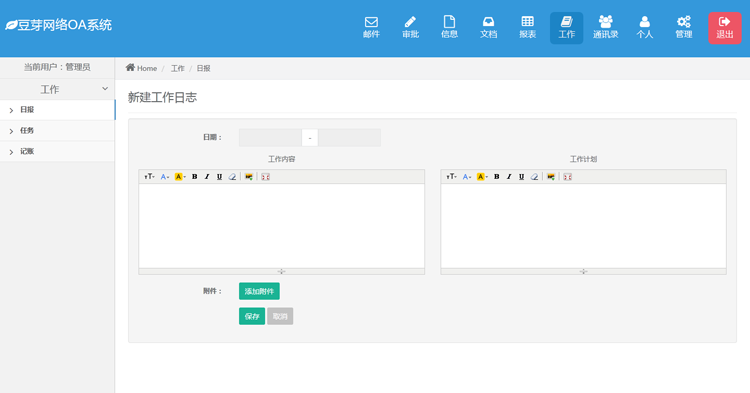Click the start date input field

coord(270,138)
